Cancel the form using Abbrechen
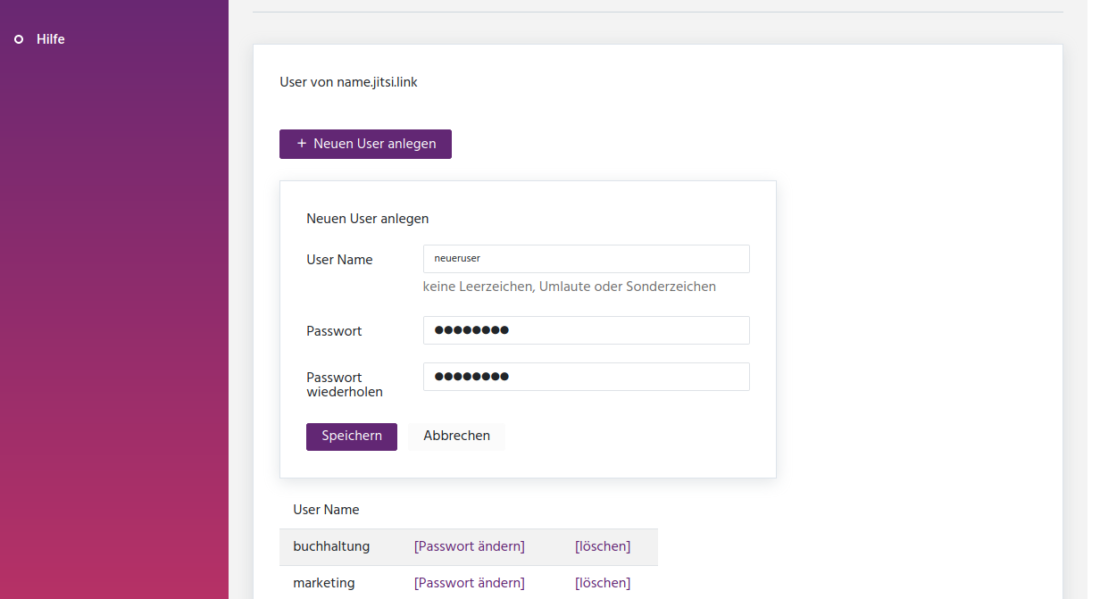The image size is (1100, 599). [456, 436]
